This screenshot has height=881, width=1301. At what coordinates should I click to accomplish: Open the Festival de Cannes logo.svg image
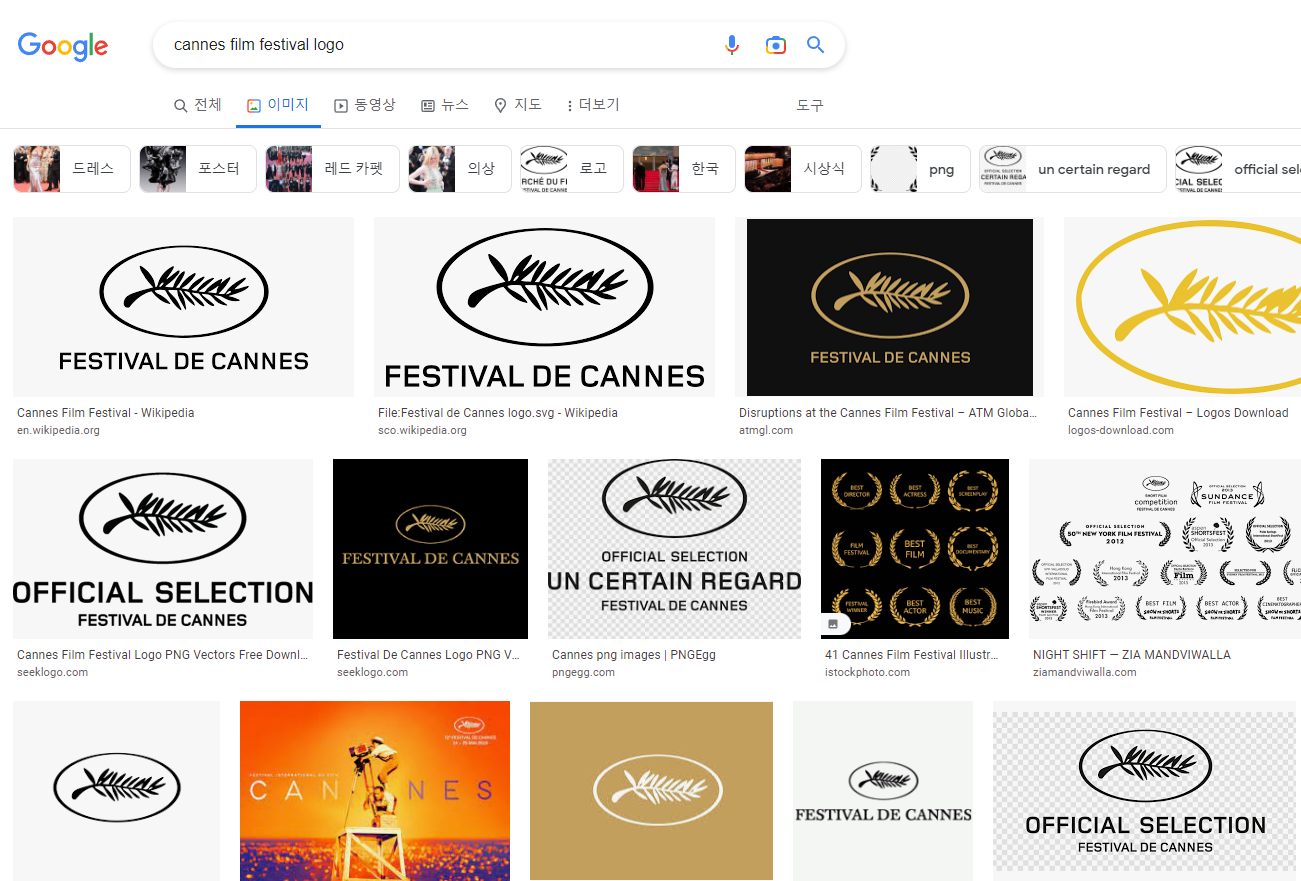coord(544,307)
